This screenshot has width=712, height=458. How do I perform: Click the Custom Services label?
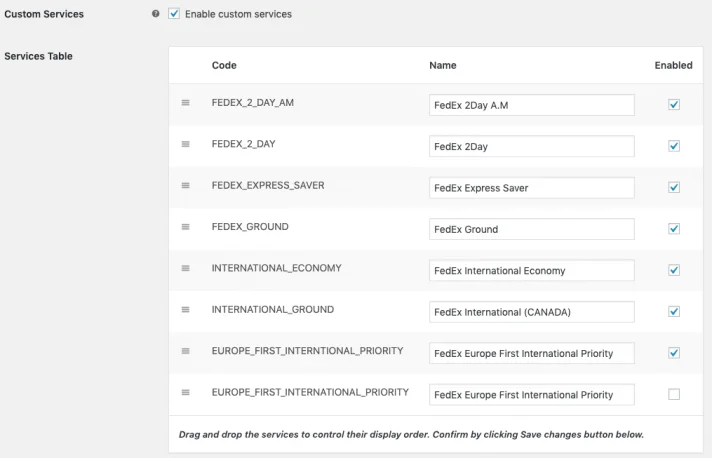[44, 14]
